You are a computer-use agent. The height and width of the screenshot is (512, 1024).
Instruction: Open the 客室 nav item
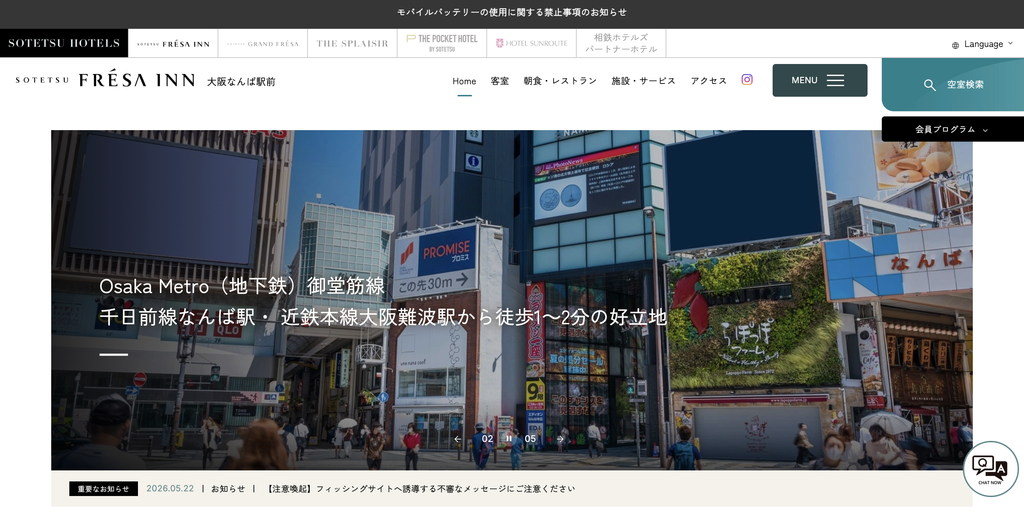pos(500,81)
